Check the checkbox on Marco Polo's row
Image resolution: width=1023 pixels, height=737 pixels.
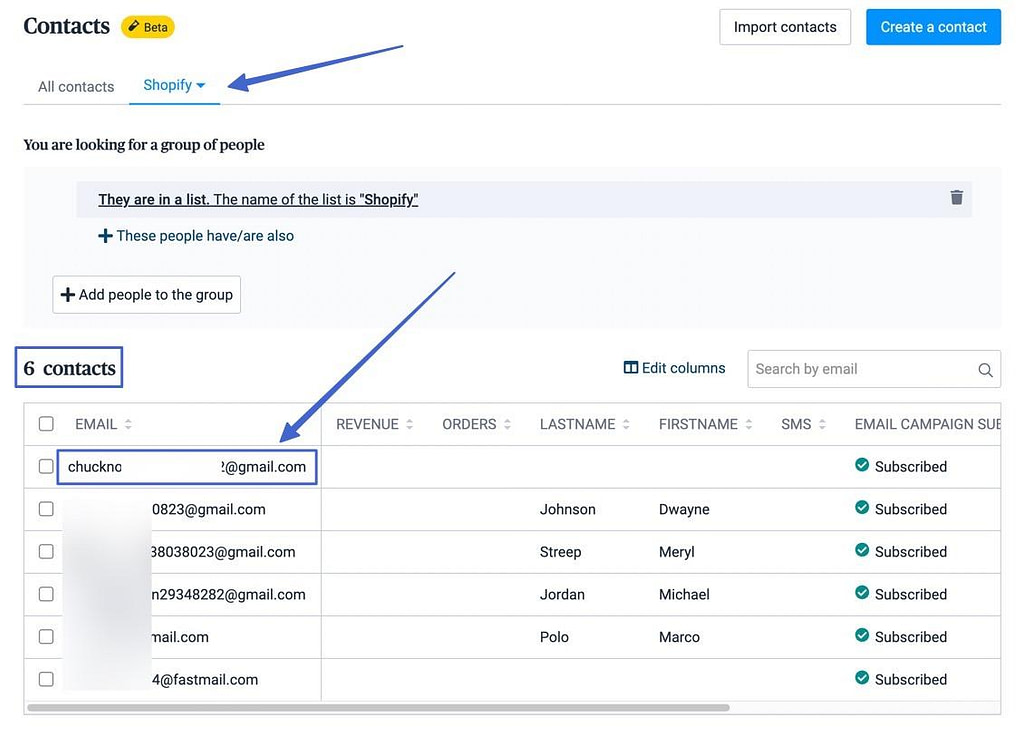click(45, 636)
